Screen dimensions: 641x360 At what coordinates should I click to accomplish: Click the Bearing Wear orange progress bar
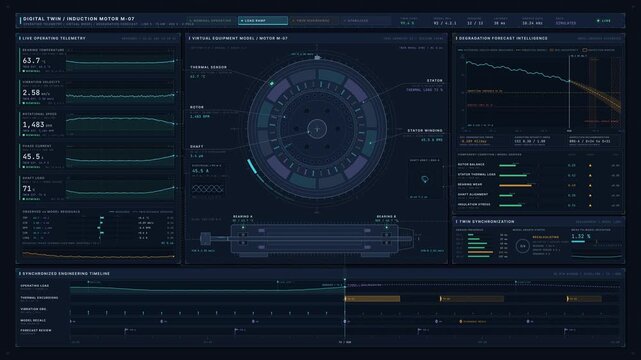point(515,186)
